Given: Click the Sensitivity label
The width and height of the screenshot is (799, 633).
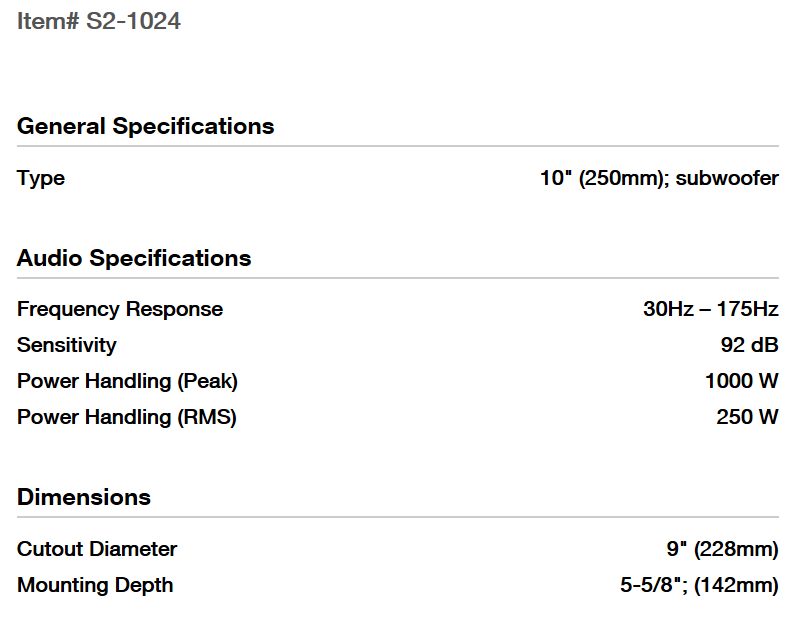Looking at the screenshot, I should pyautogui.click(x=66, y=345).
